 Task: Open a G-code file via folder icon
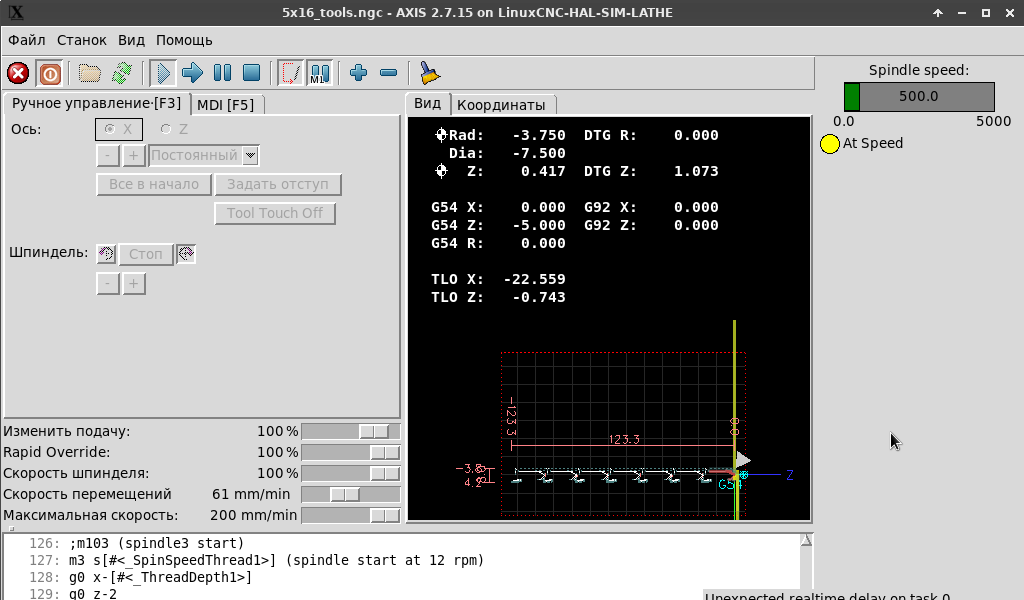89,73
